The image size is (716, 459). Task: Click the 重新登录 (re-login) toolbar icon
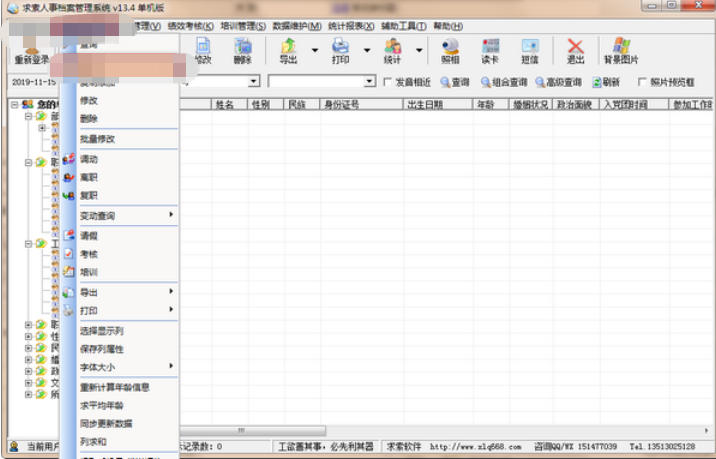click(31, 51)
